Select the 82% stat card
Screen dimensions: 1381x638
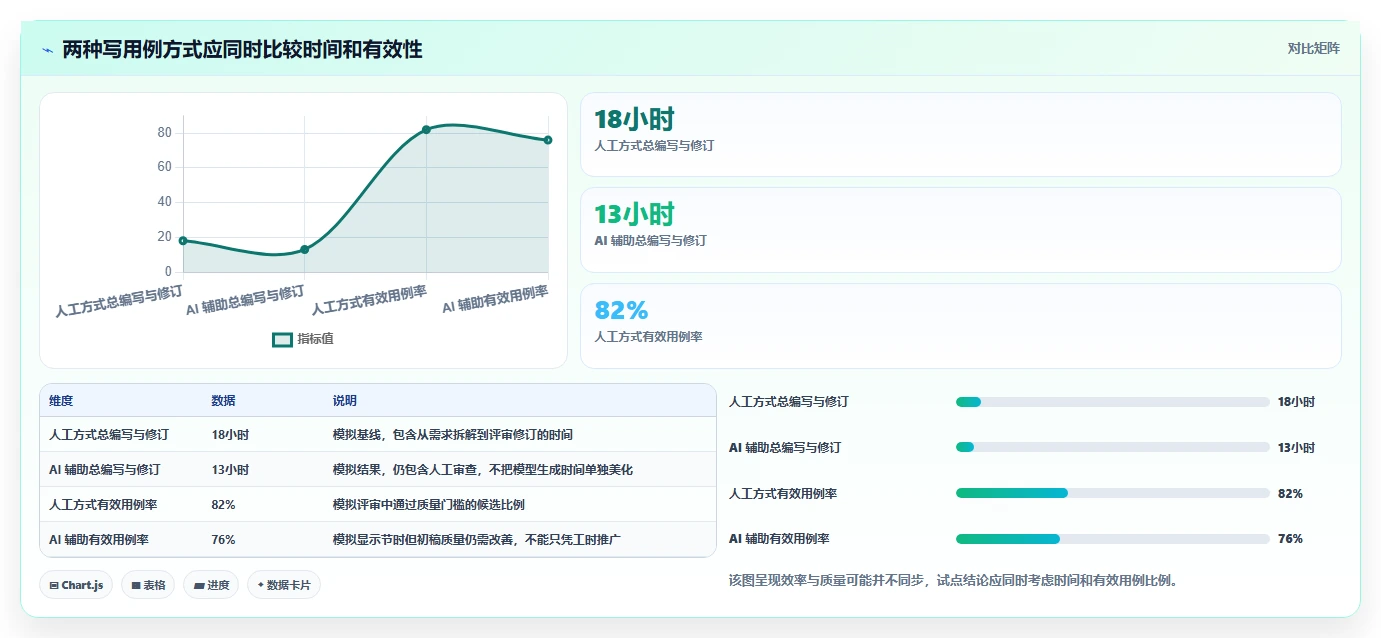pos(960,326)
